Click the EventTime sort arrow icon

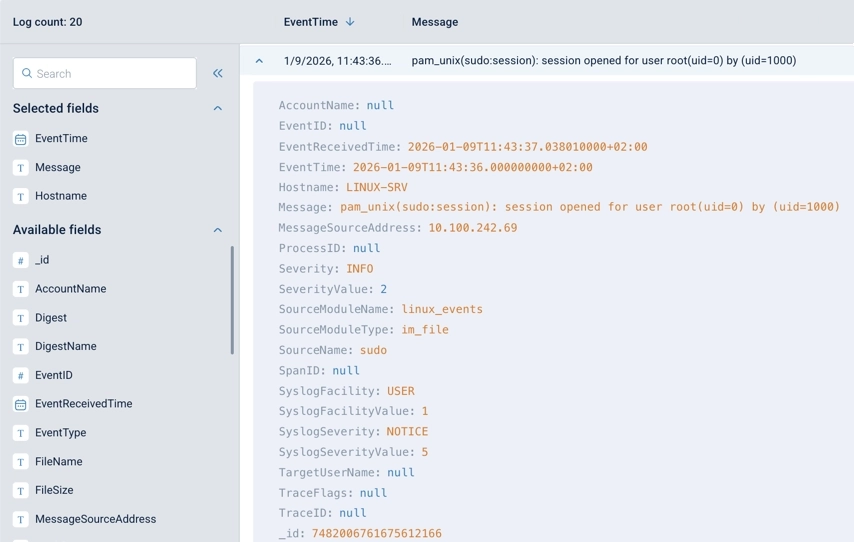click(350, 22)
